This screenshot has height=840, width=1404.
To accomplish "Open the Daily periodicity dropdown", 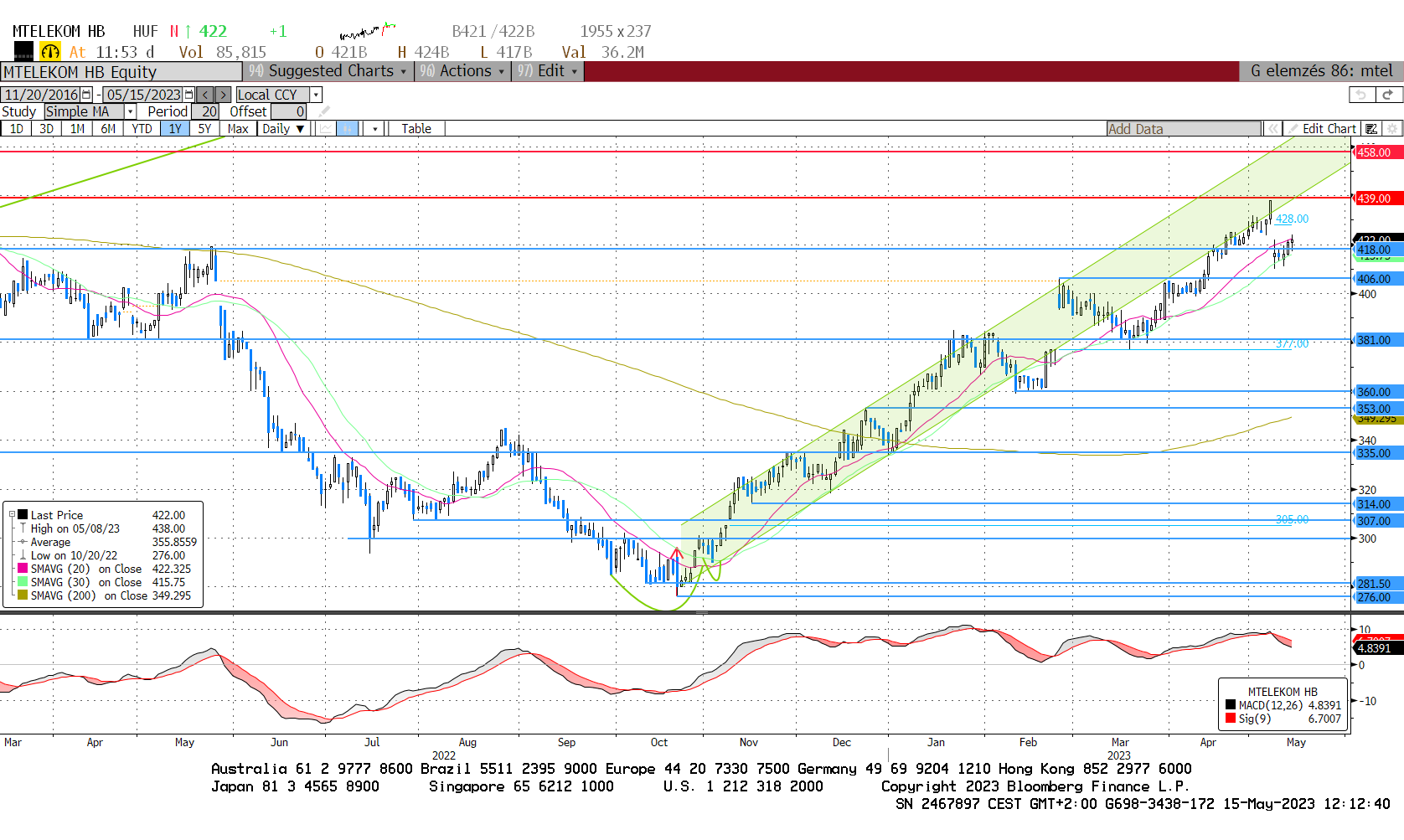I will pos(283,129).
